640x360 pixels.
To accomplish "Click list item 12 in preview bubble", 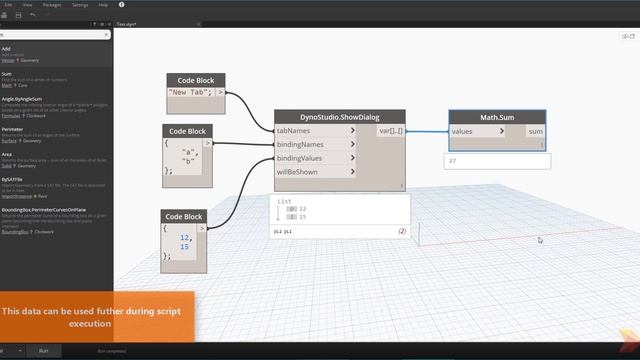I will pyautogui.click(x=302, y=209).
